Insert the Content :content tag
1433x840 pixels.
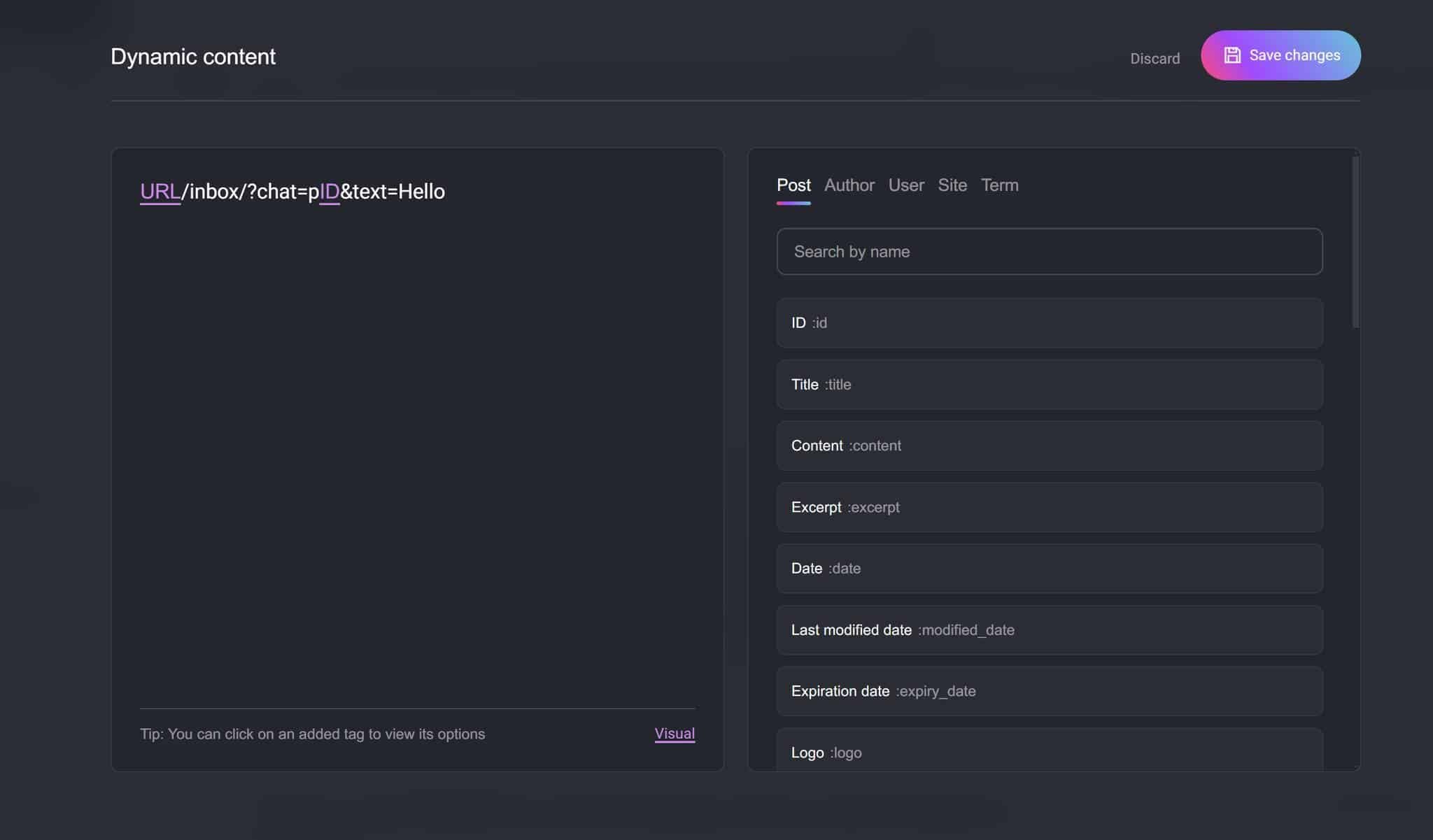coord(1049,446)
